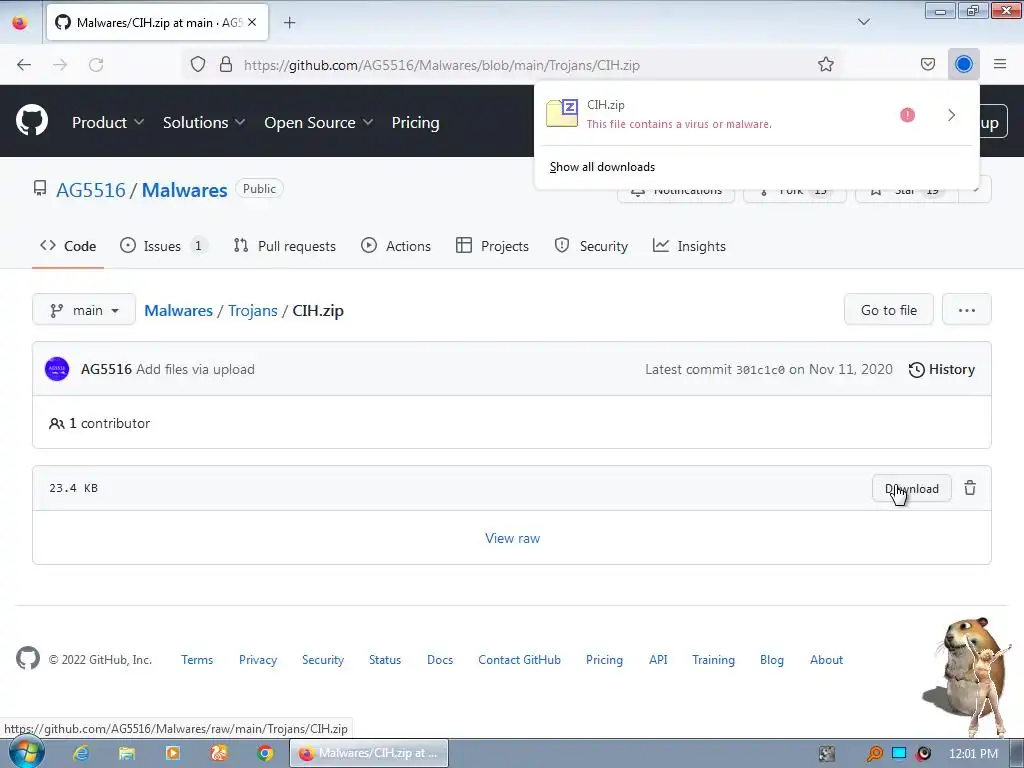Open the Open Source dropdown

[319, 122]
